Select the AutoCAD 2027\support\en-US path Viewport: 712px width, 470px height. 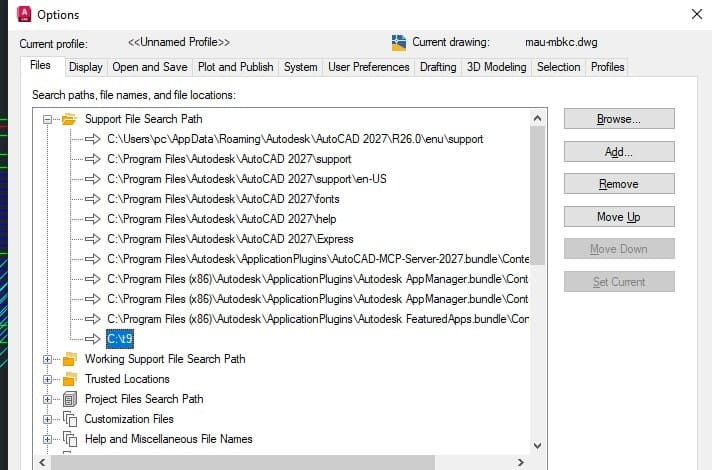pos(247,179)
